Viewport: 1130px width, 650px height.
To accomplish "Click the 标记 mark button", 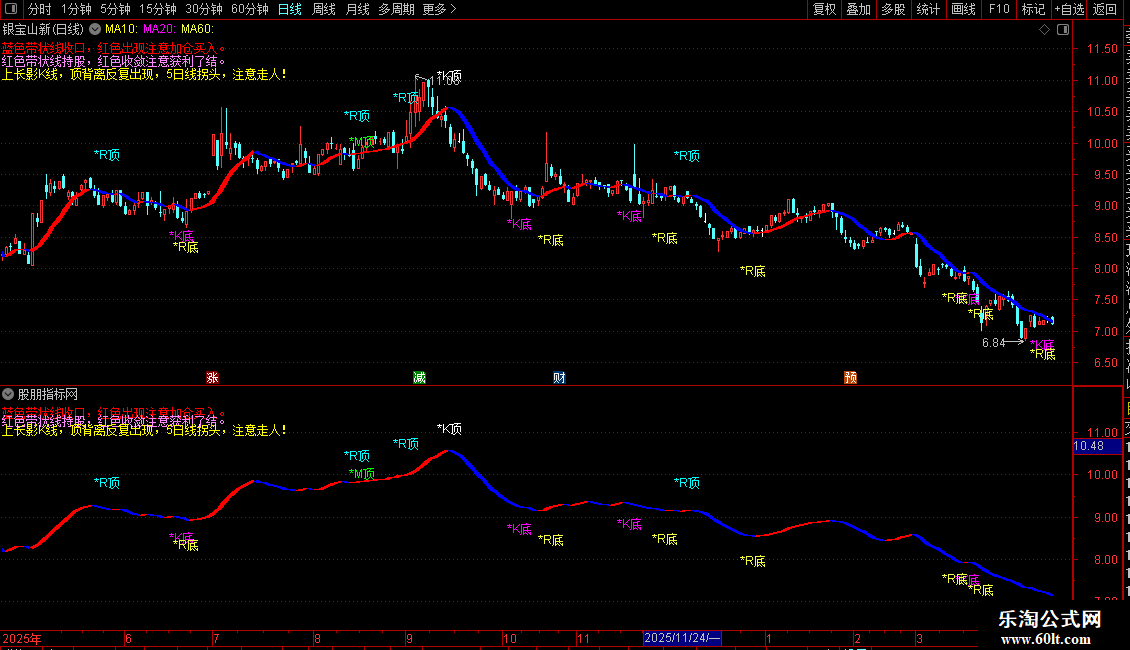I will 1033,9.
